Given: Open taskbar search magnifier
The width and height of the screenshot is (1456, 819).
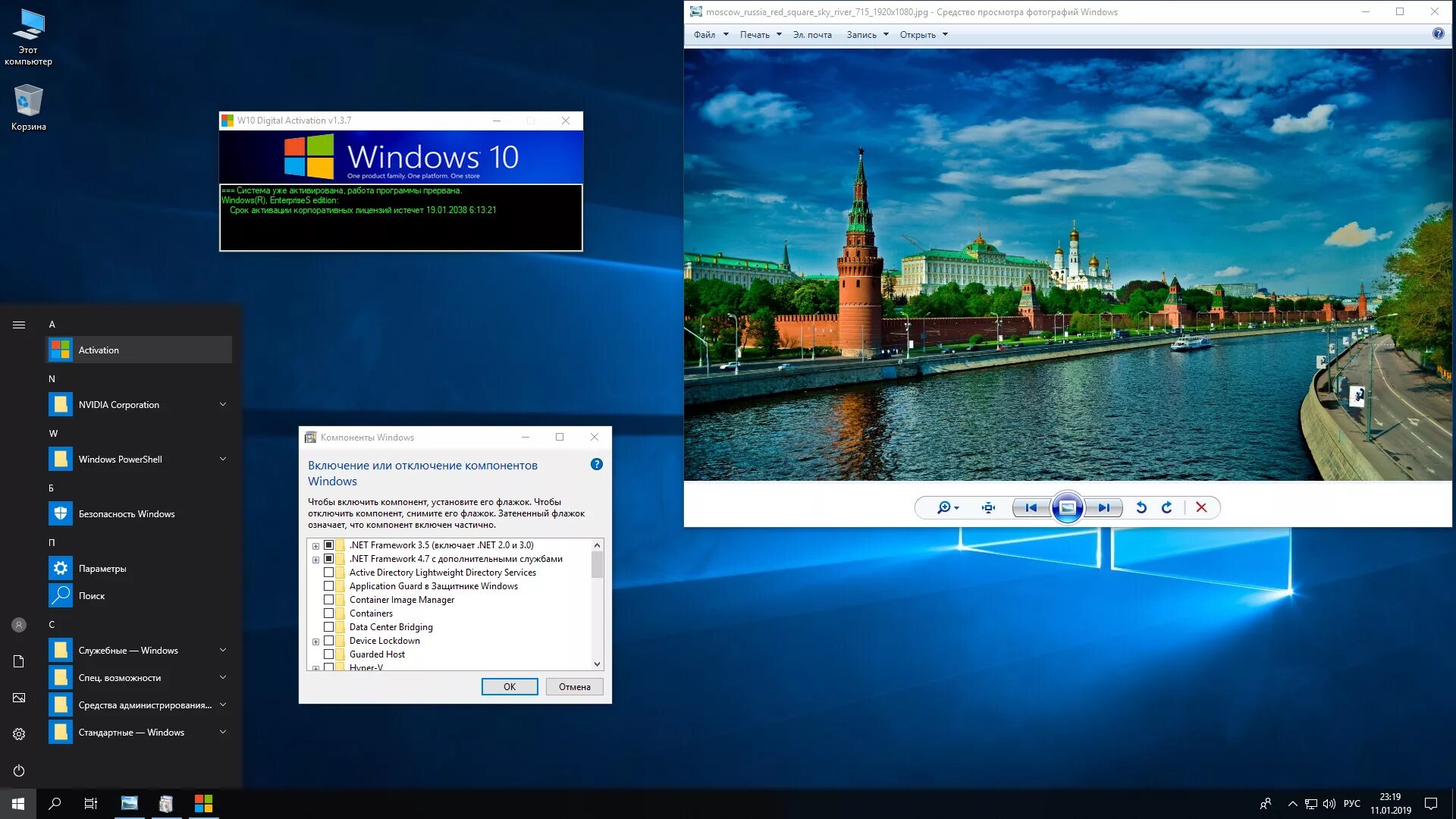Looking at the screenshot, I should click(55, 804).
